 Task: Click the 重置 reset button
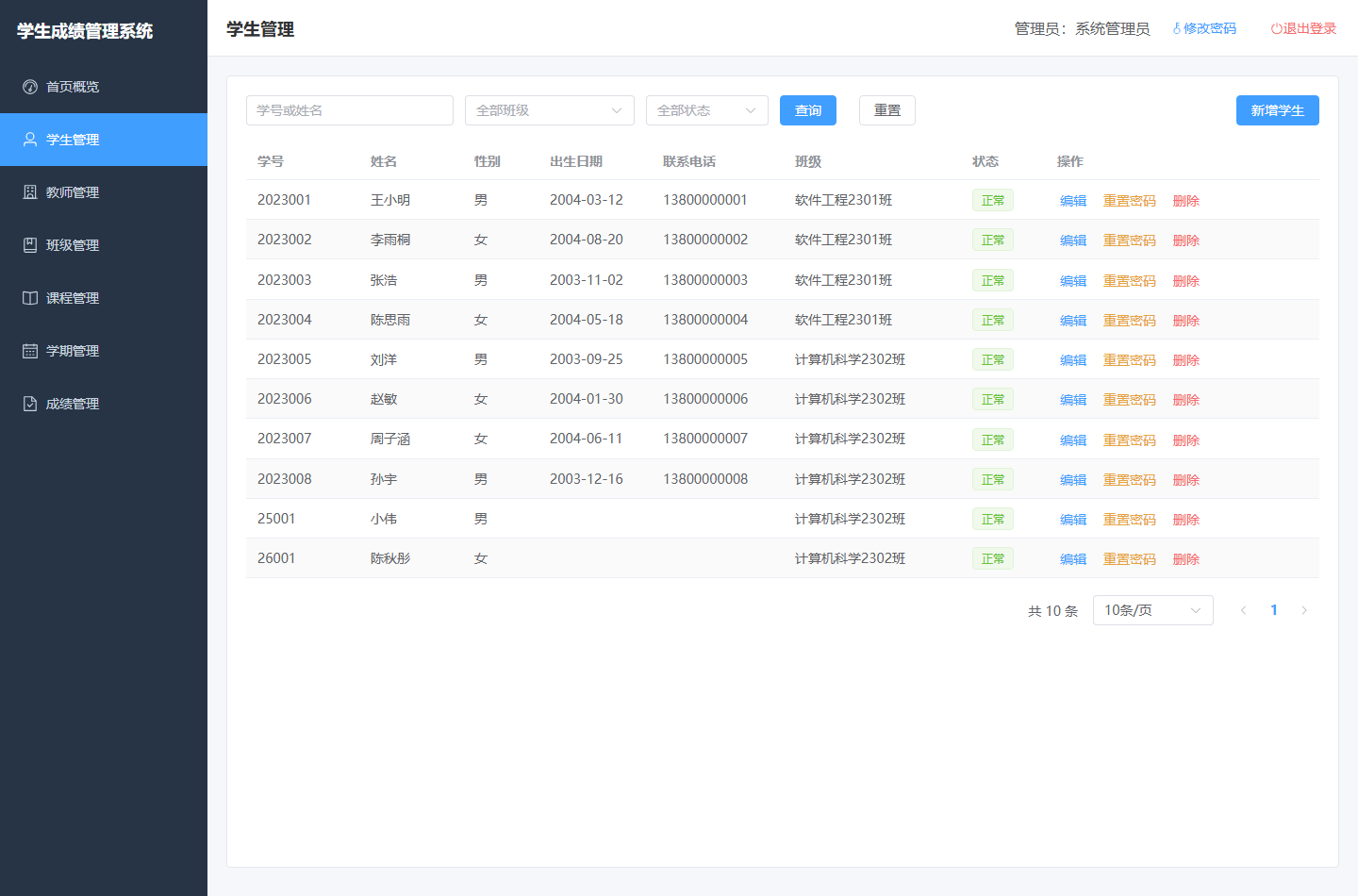click(887, 110)
